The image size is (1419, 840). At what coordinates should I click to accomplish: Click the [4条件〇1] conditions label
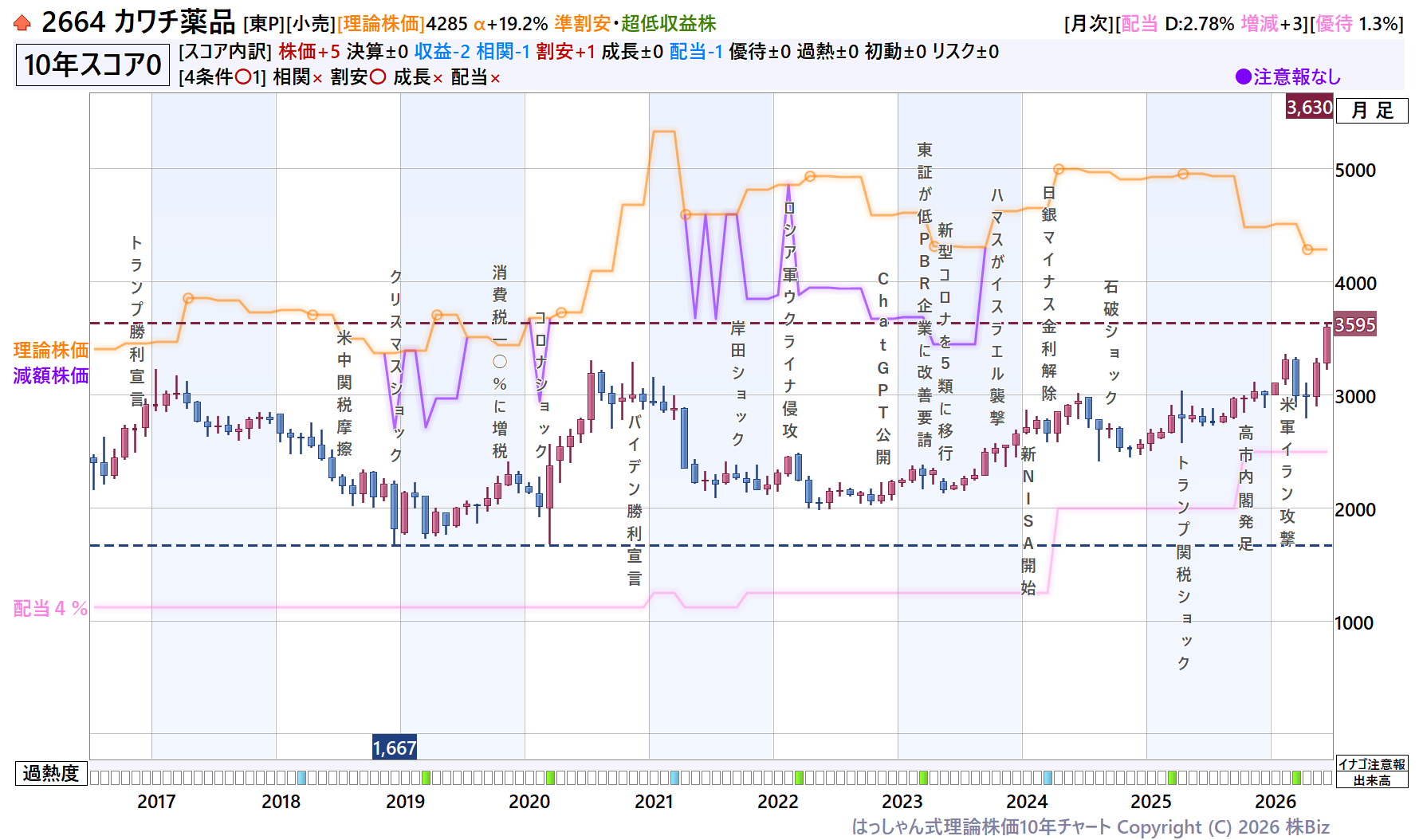222,77
